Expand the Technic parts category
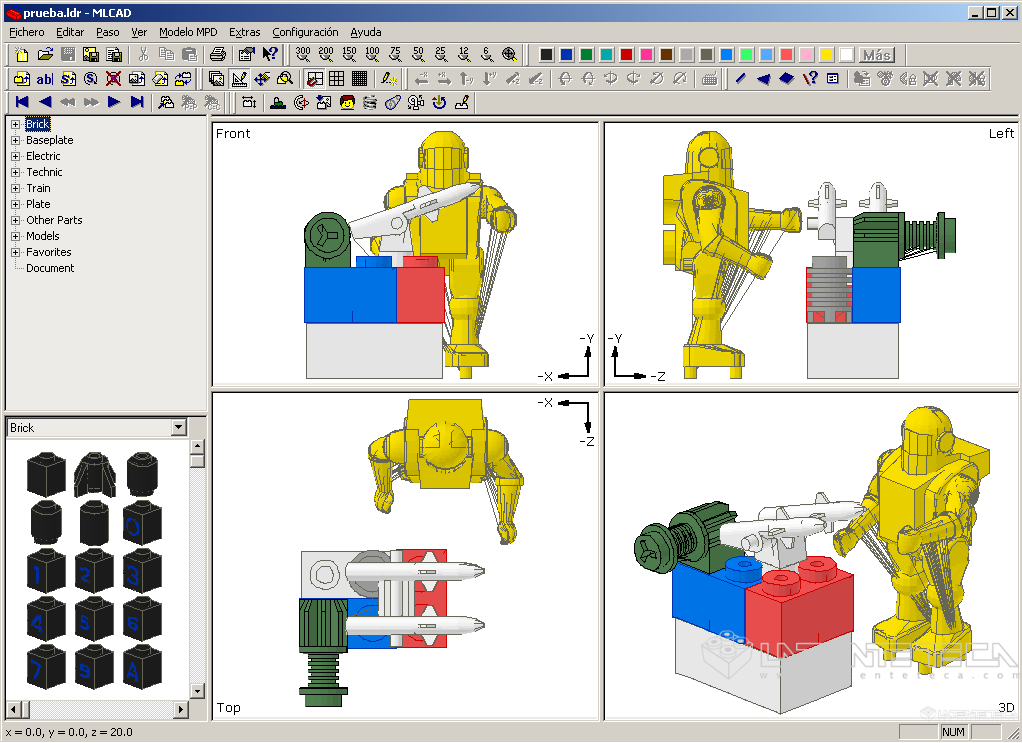1022x743 pixels. tap(16, 172)
